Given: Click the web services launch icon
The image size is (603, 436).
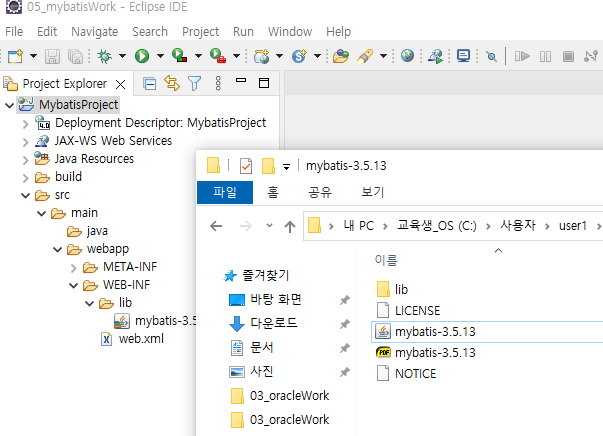Looking at the screenshot, I should [436, 57].
